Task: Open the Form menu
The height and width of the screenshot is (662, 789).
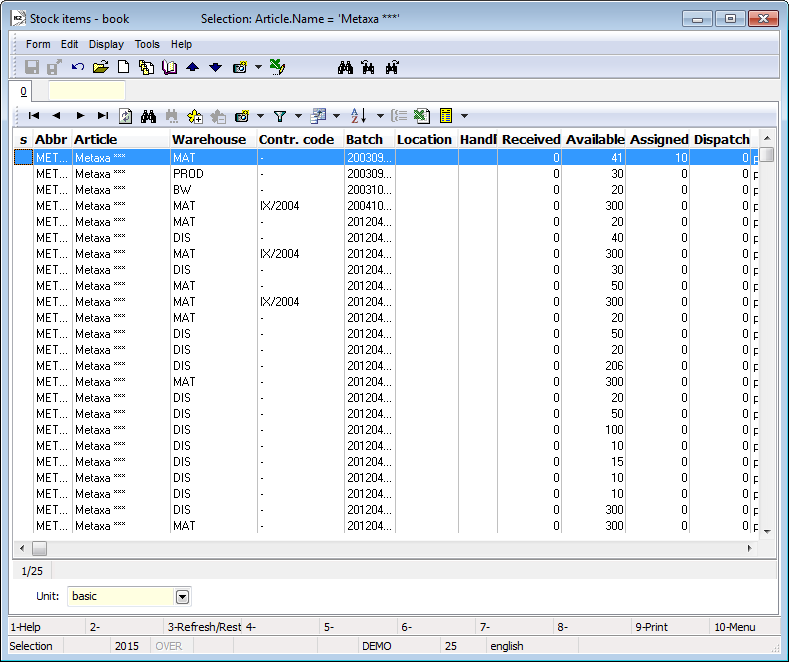Action: 38,44
